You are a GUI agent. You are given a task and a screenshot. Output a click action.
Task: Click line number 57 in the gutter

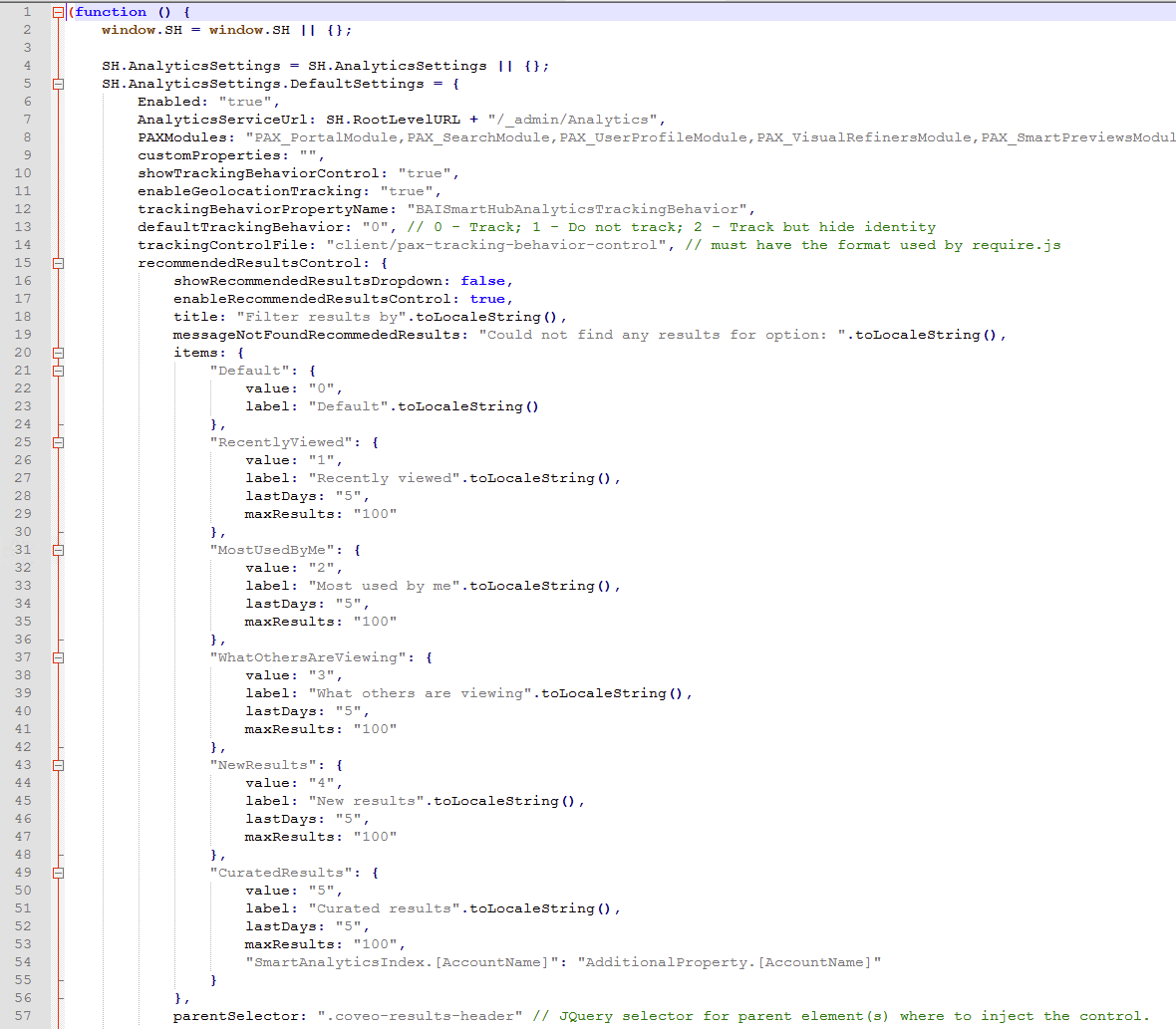[x=23, y=1016]
